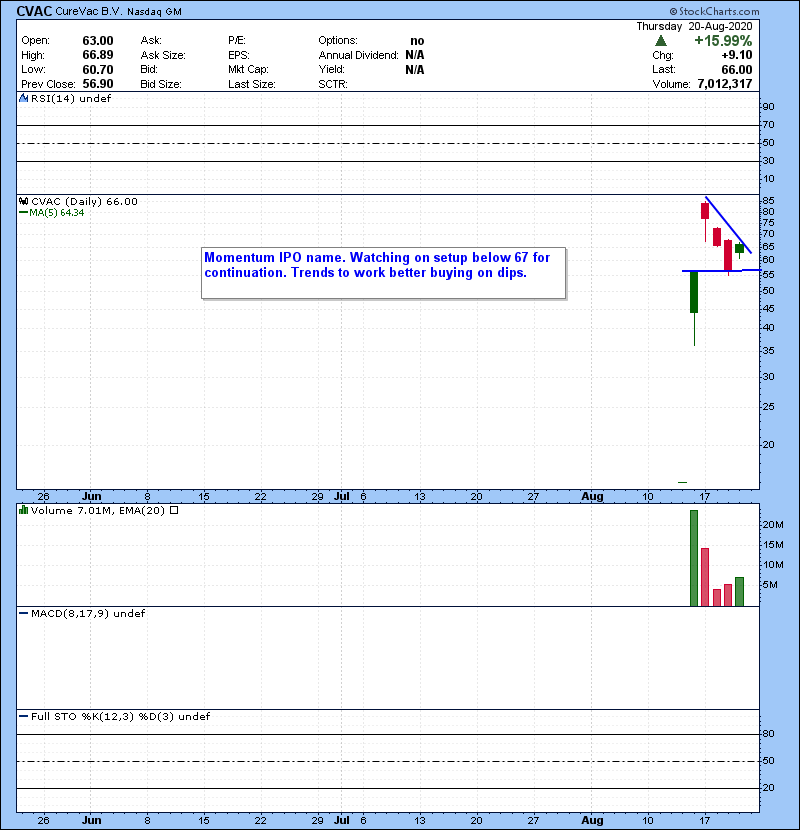Click the Thursday 20-Aug-2020 date
Image resolution: width=800 pixels, height=830 pixels.
694,26
